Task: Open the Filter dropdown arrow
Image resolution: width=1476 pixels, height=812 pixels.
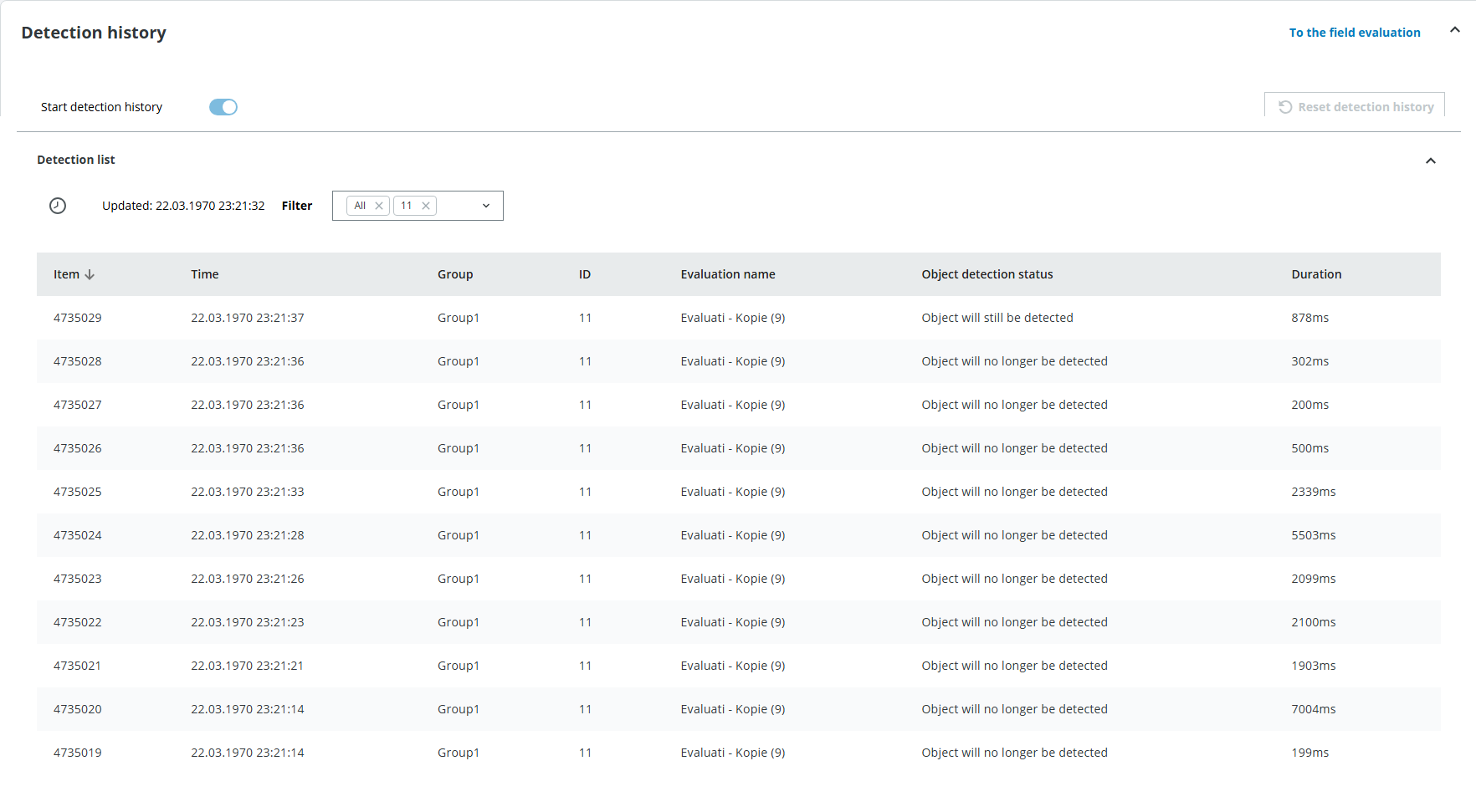Action: tap(486, 206)
